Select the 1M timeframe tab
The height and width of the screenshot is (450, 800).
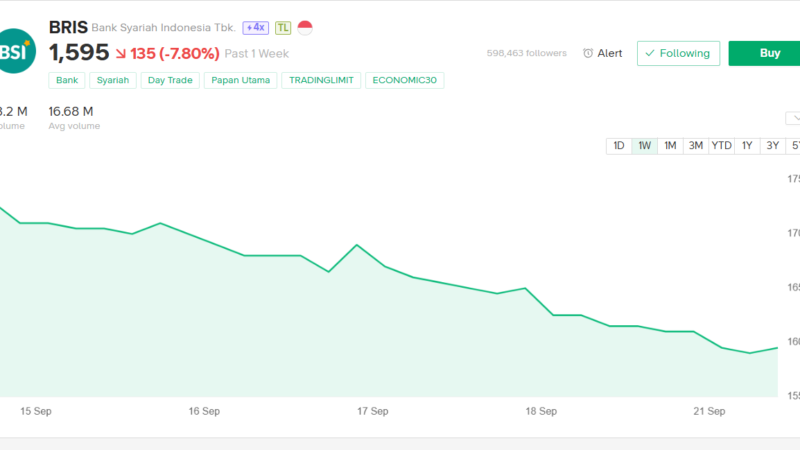coord(670,146)
